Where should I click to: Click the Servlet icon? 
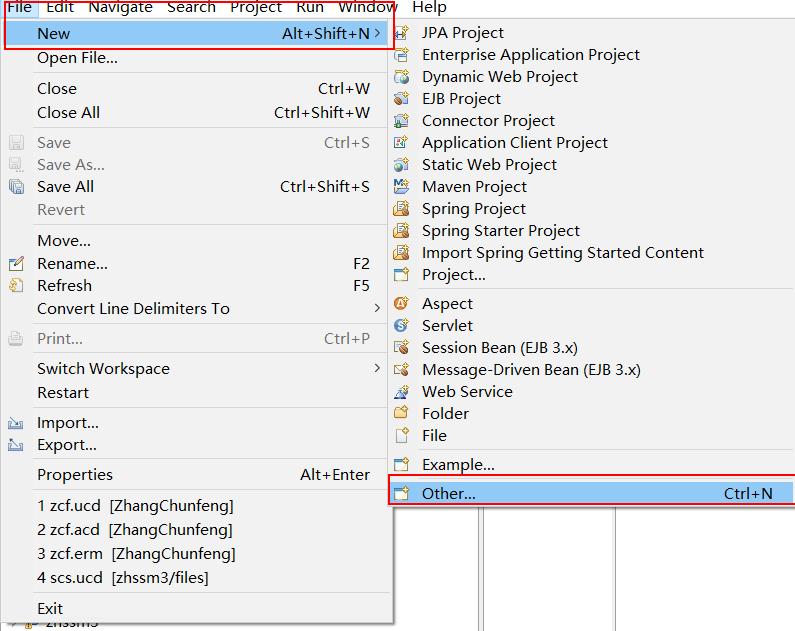(402, 326)
